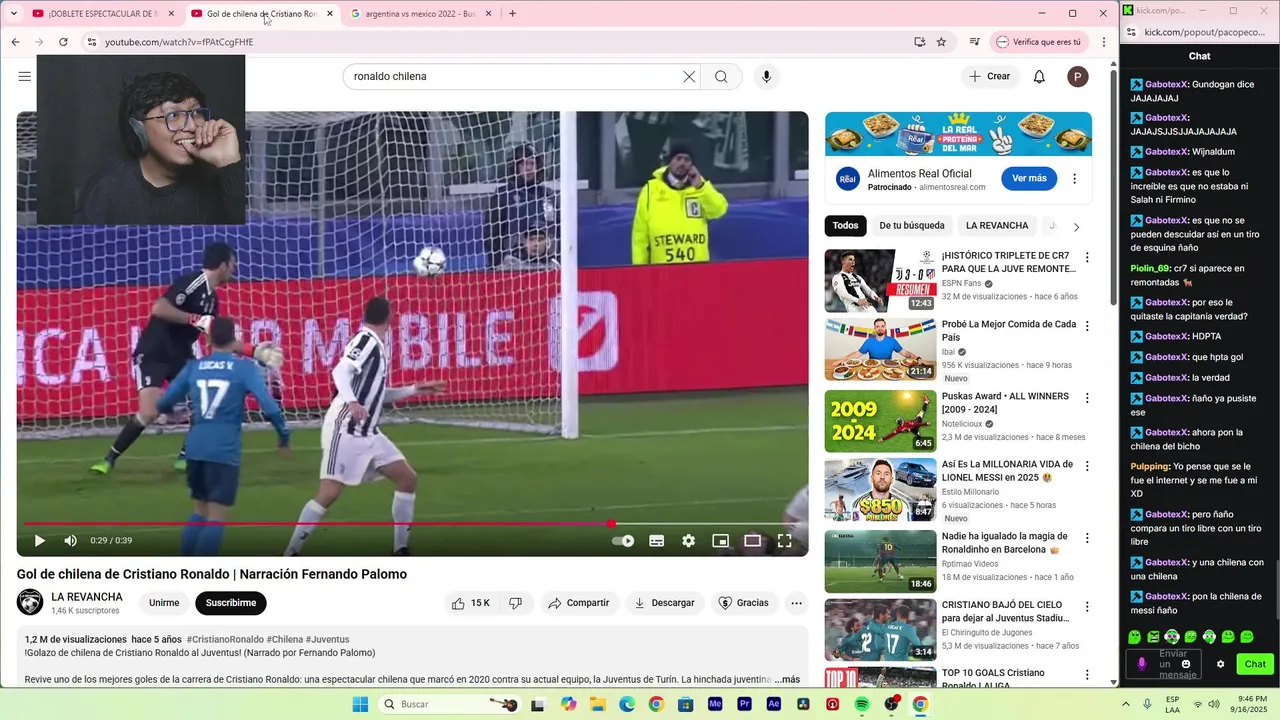
Task: Adjust system volume via the speaker tray icon
Action: (x=1213, y=704)
